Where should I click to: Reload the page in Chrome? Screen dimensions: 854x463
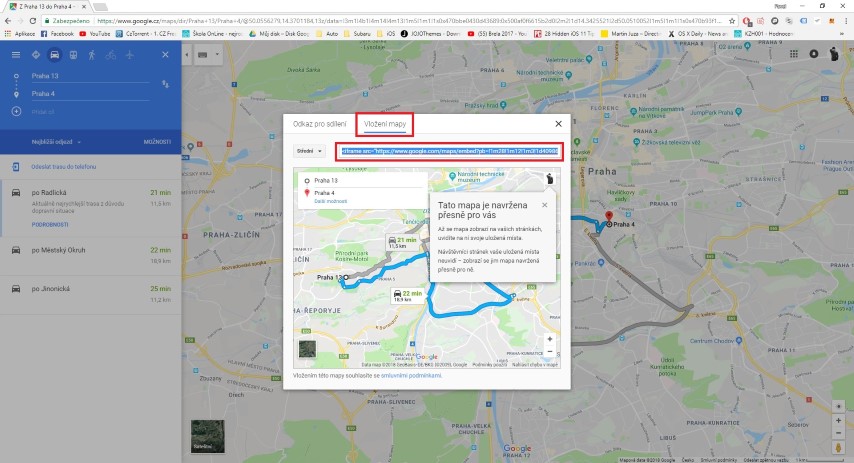pos(33,21)
